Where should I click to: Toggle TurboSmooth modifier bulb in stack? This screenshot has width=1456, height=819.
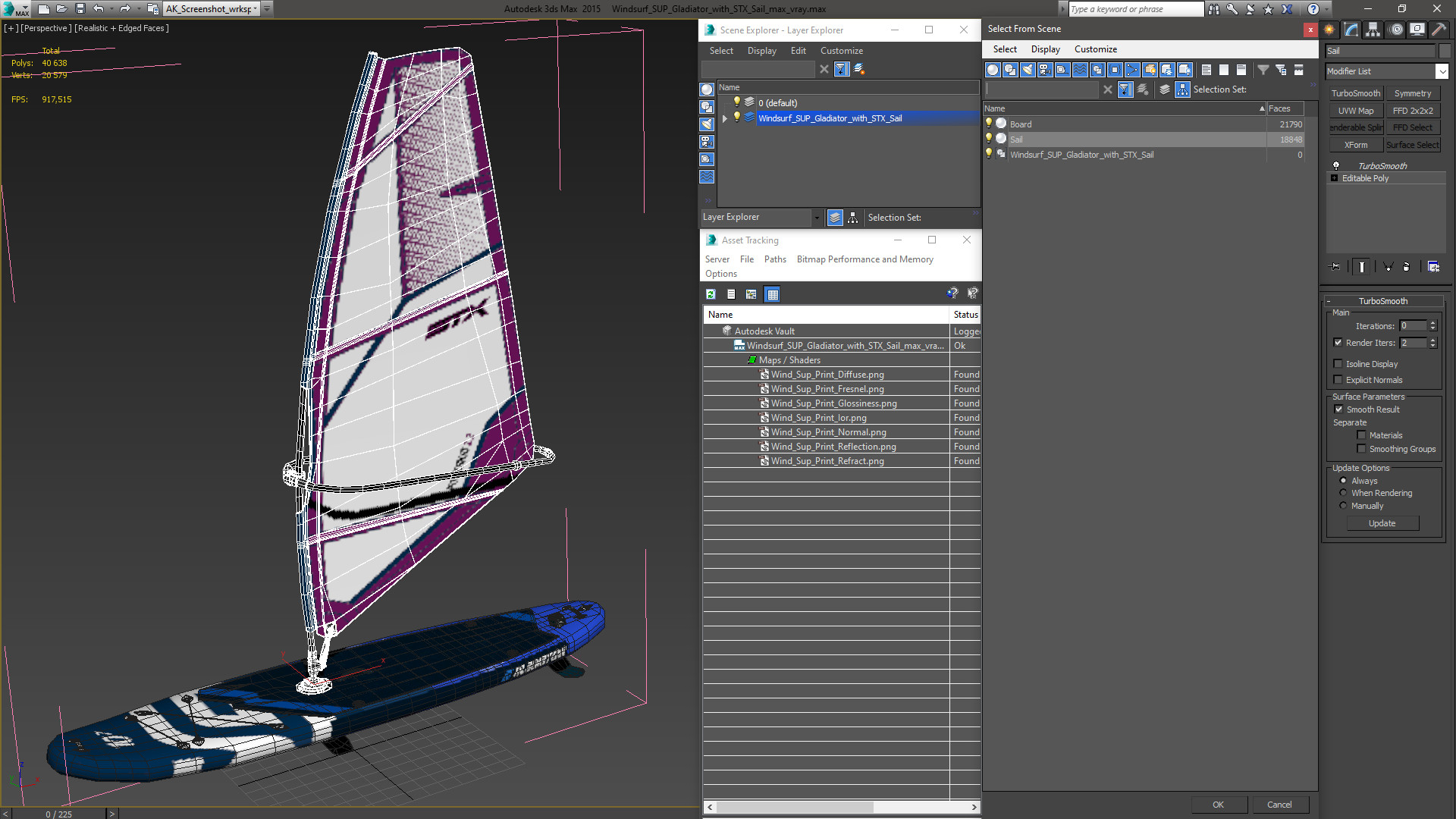[x=1336, y=165]
